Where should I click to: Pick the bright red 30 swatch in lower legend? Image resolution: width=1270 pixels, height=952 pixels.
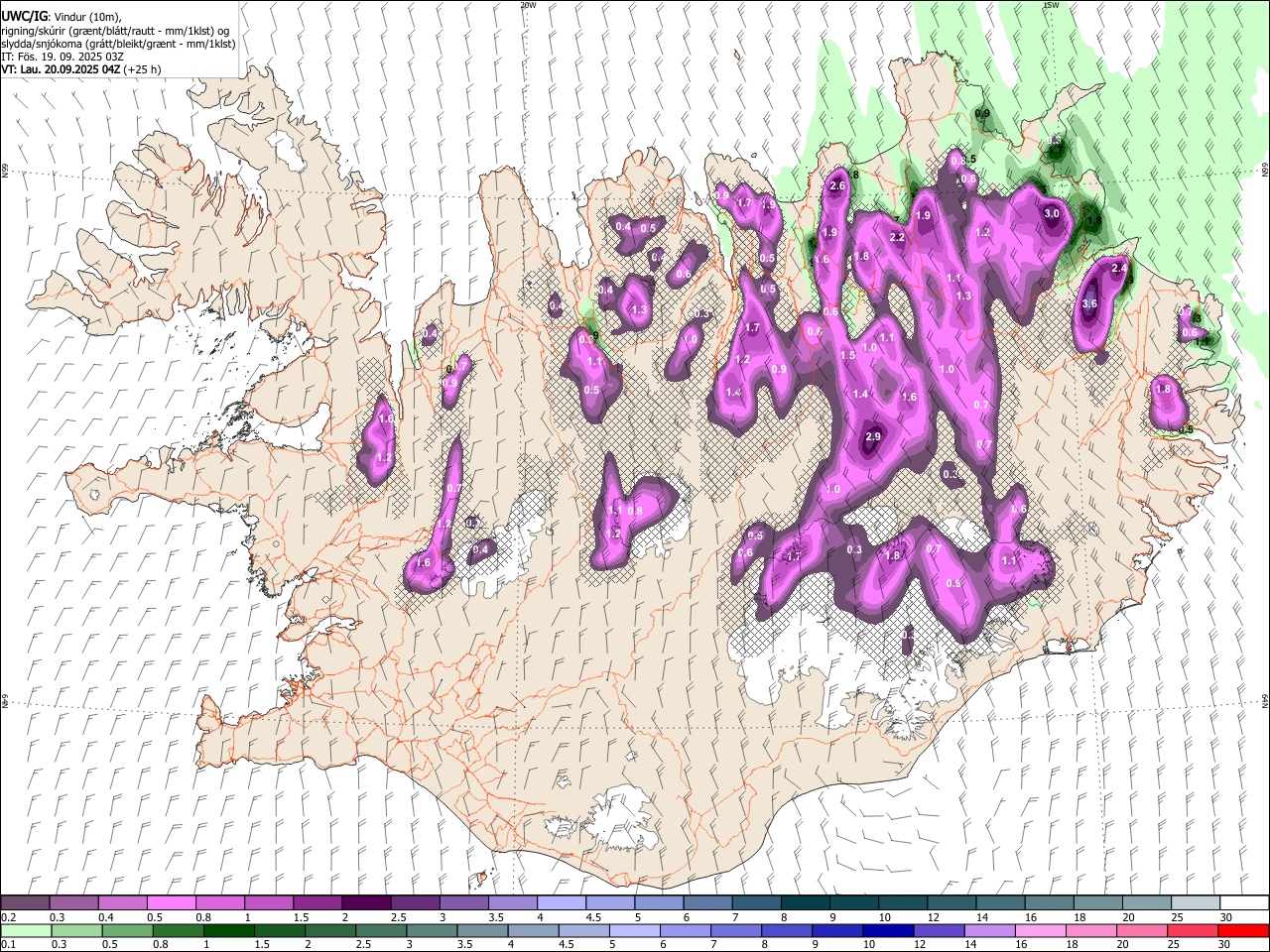[x=1244, y=931]
